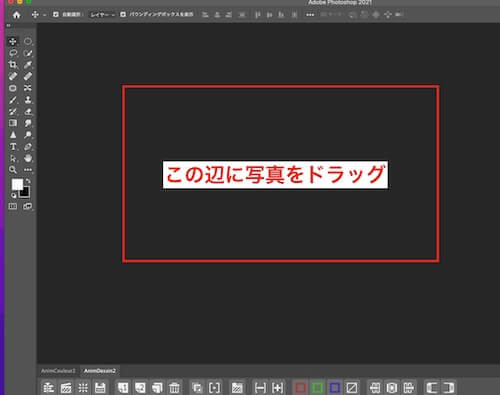The height and width of the screenshot is (395, 500).
Task: Click the grid dots icon in AnimDessin2 panel
Action: 83,388
